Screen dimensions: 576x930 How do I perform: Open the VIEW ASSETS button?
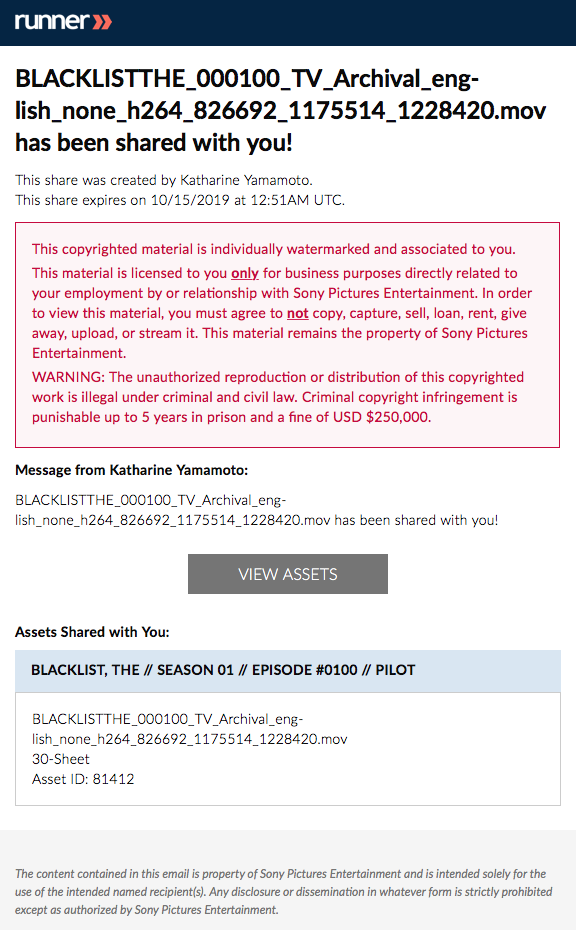pyautogui.click(x=288, y=574)
